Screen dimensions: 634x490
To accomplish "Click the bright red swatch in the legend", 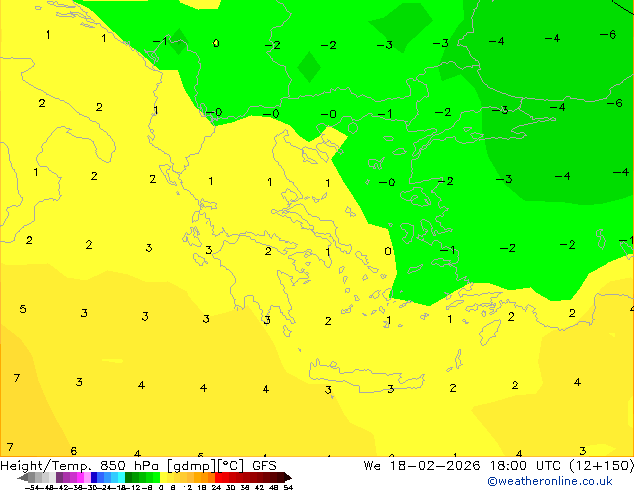I will pyautogui.click(x=218, y=477).
